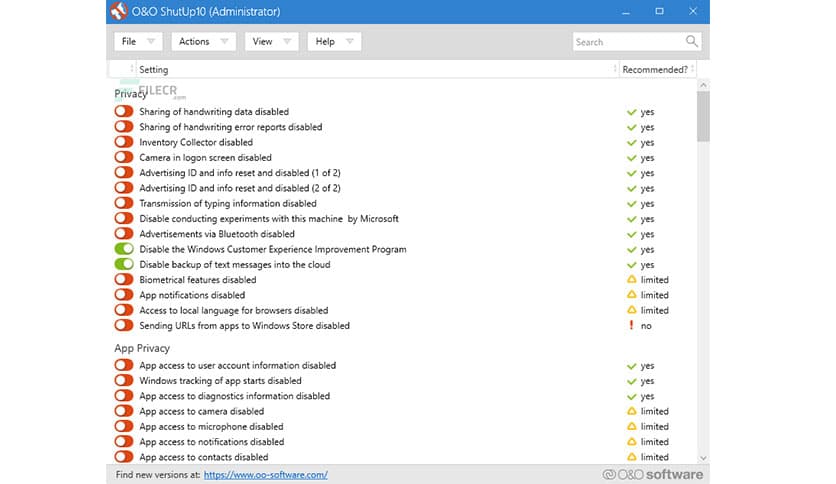Turn off Disable backup of text messages toggle

(124, 265)
